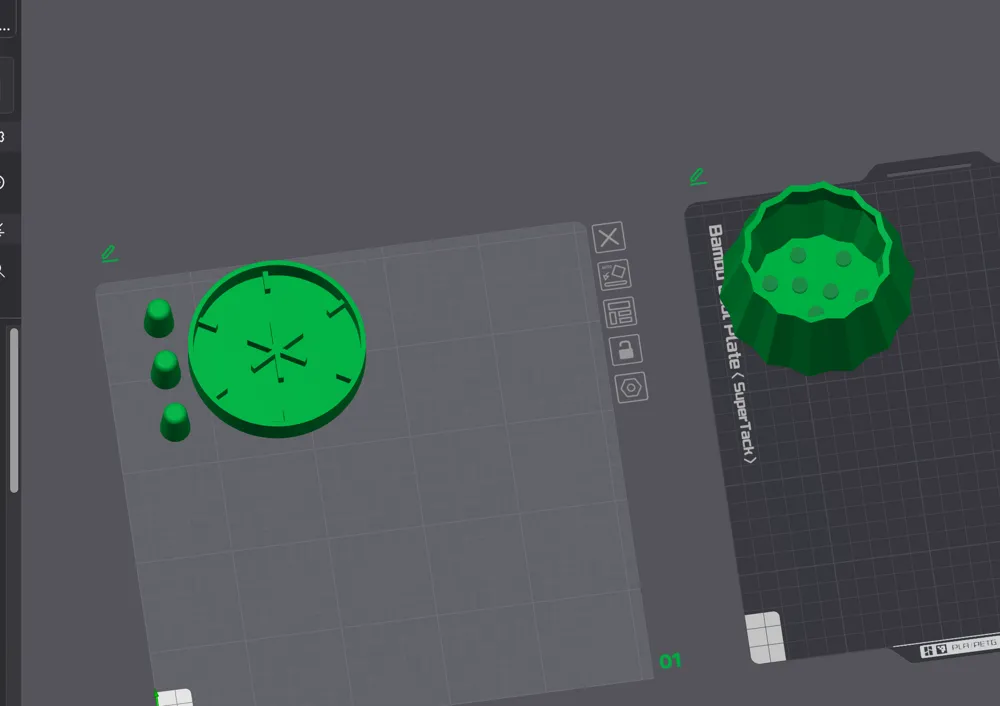1000x706 pixels.
Task: Click the green 01 plate number
Action: (x=670, y=661)
